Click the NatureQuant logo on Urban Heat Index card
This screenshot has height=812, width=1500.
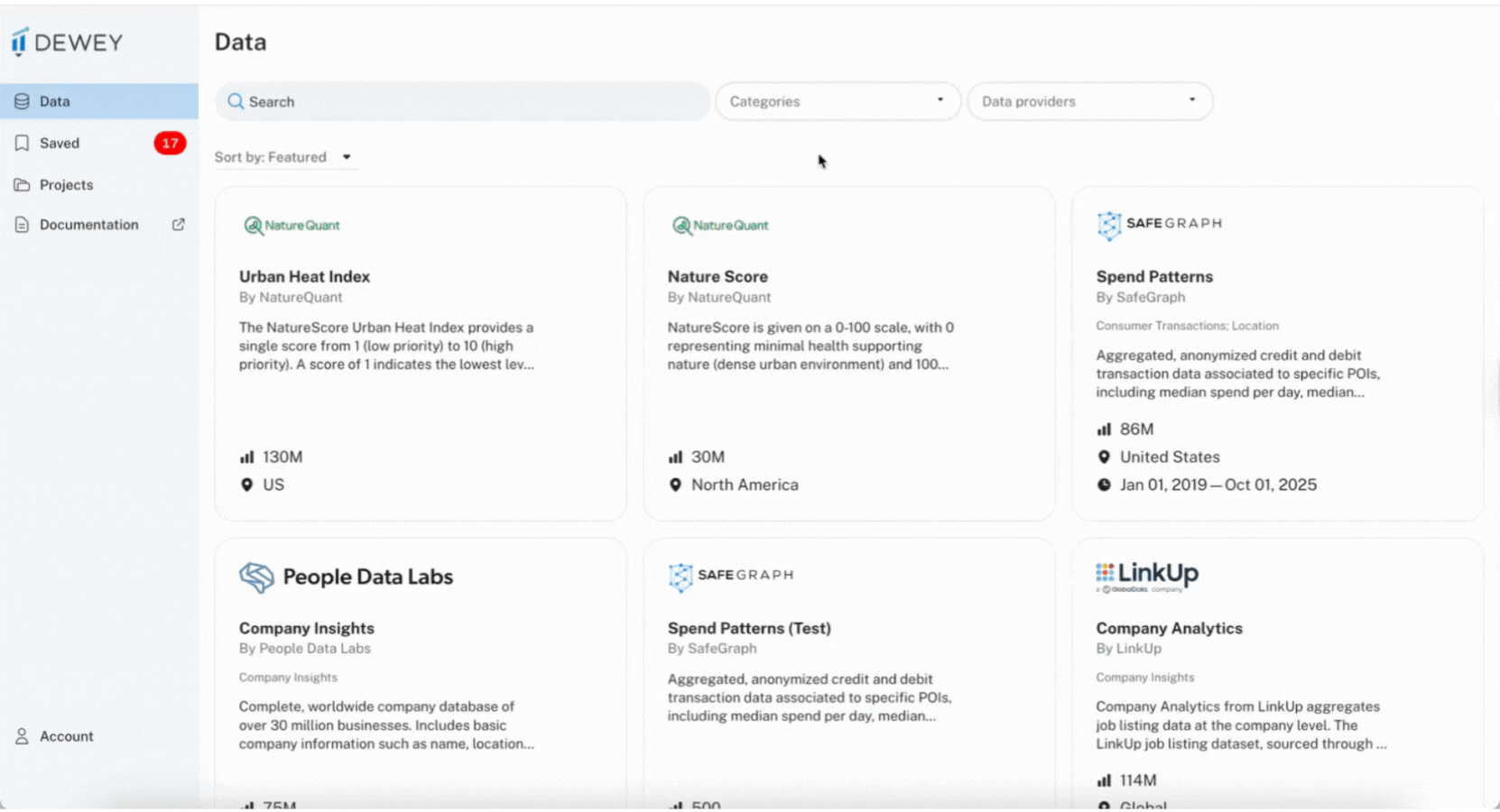click(x=292, y=226)
